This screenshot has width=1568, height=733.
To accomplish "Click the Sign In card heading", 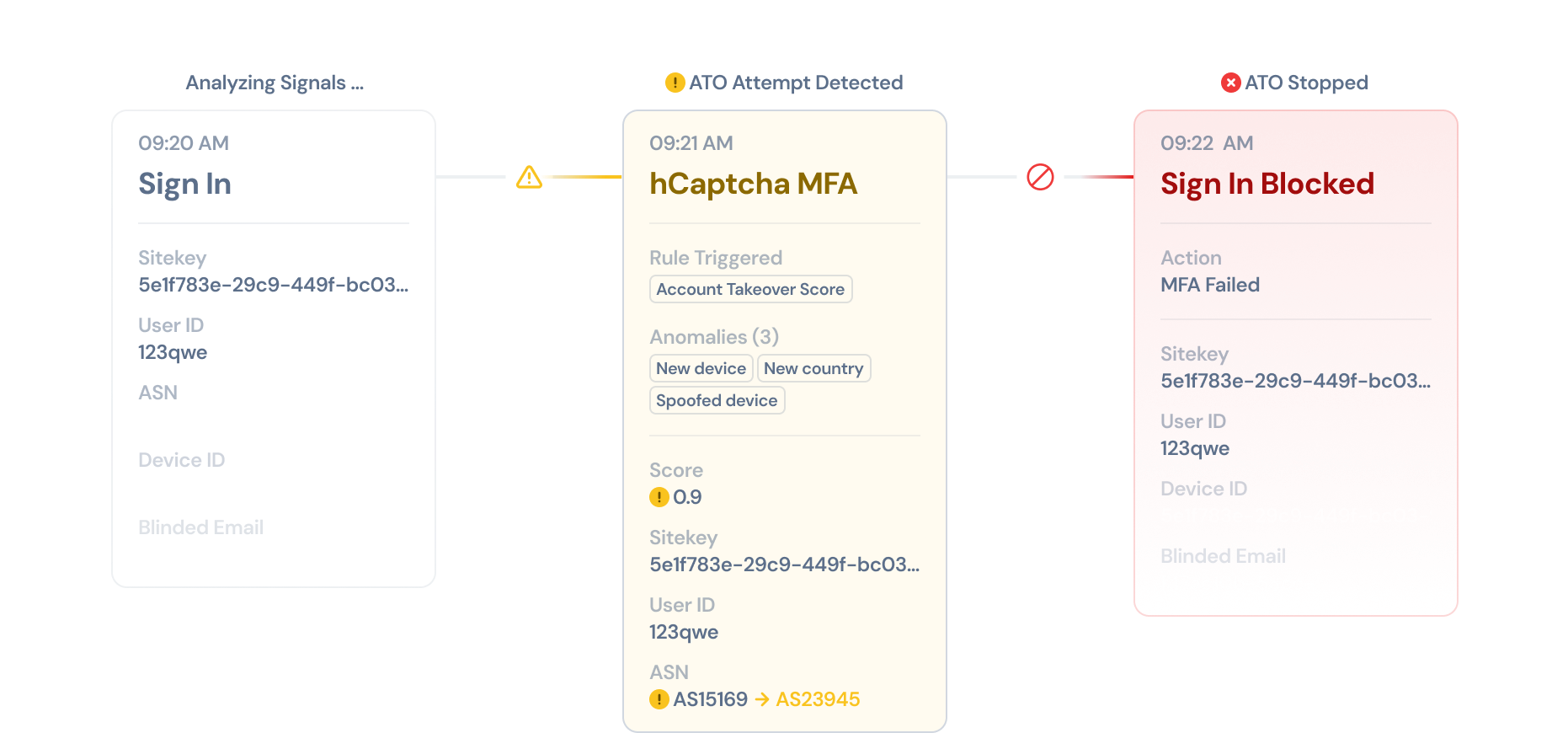I will pos(184,184).
